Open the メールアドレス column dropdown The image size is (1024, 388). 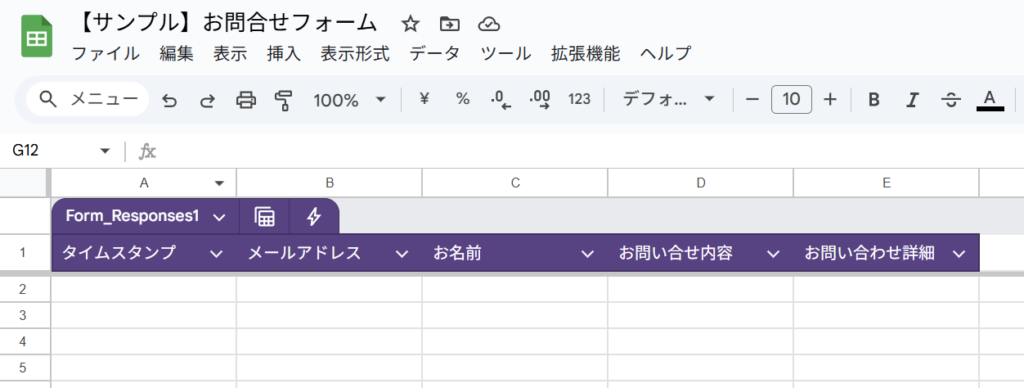click(x=402, y=253)
